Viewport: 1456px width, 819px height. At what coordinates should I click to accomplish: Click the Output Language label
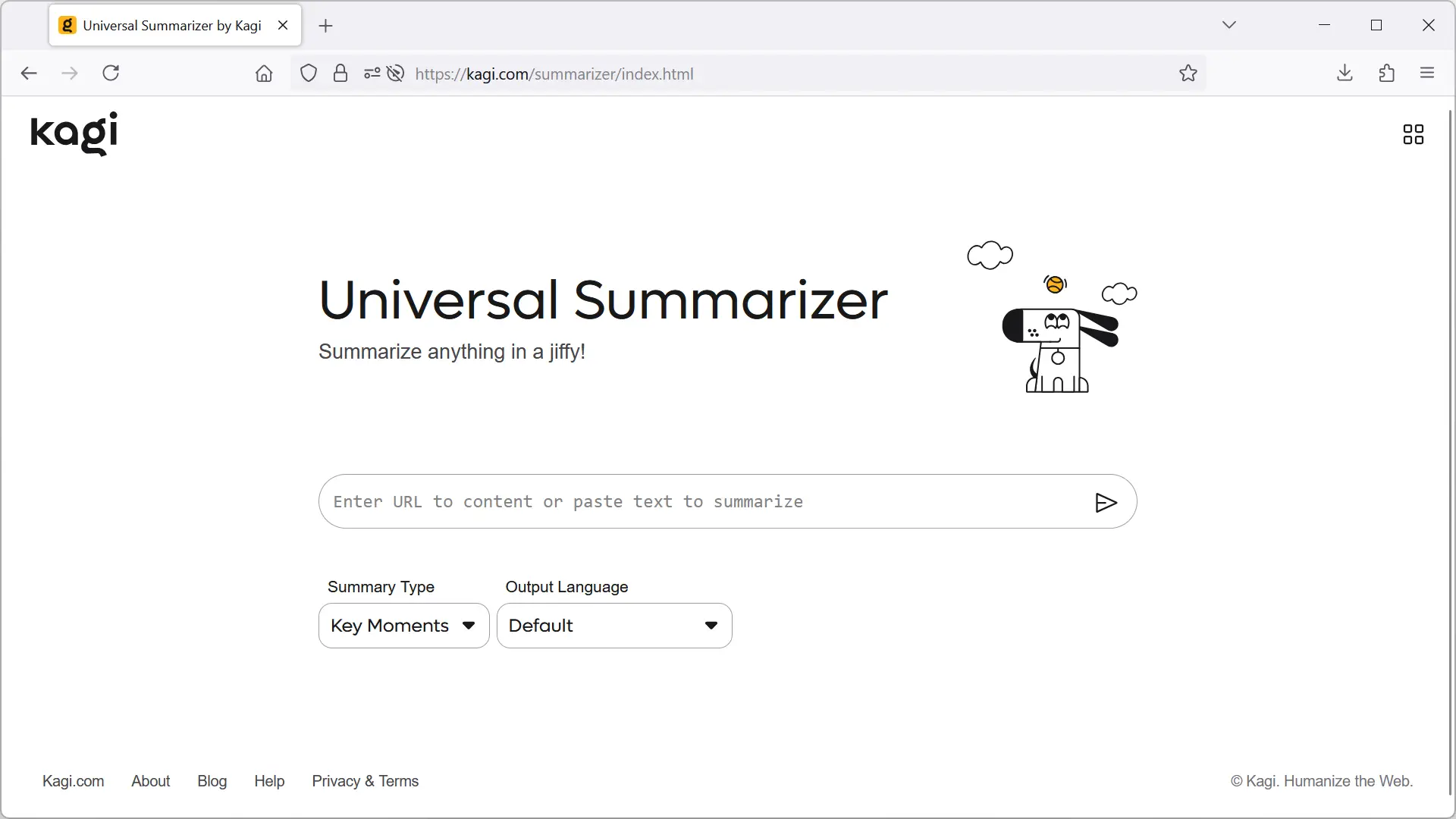pos(566,587)
